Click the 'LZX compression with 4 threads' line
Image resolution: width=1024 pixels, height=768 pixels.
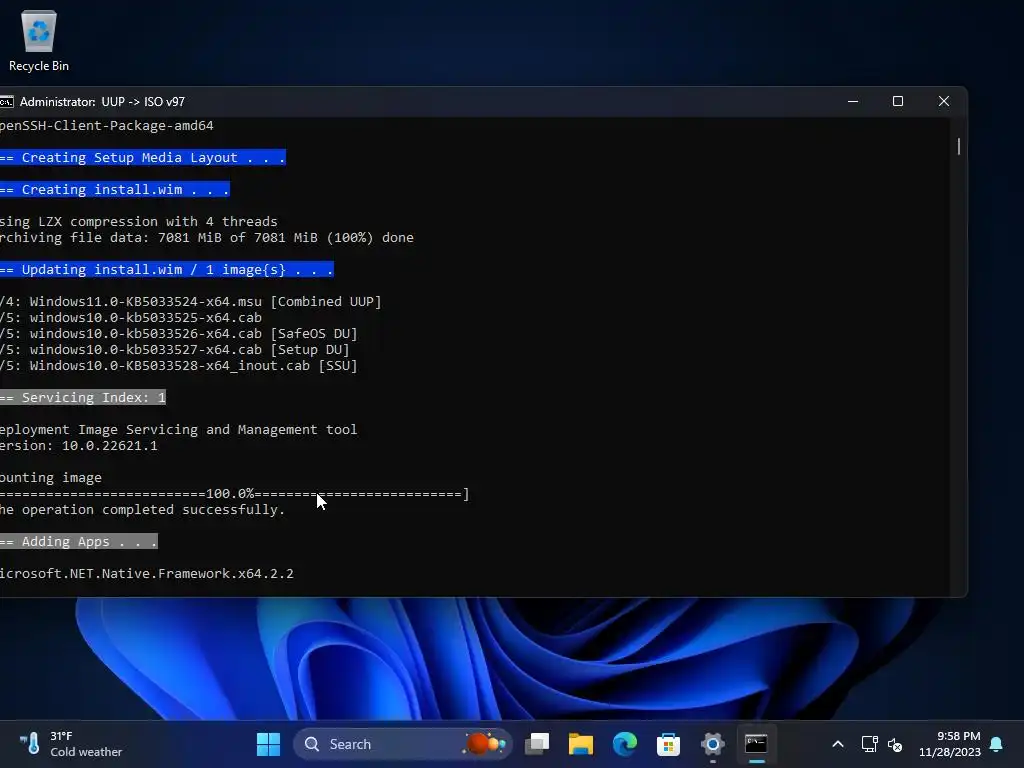pos(138,221)
